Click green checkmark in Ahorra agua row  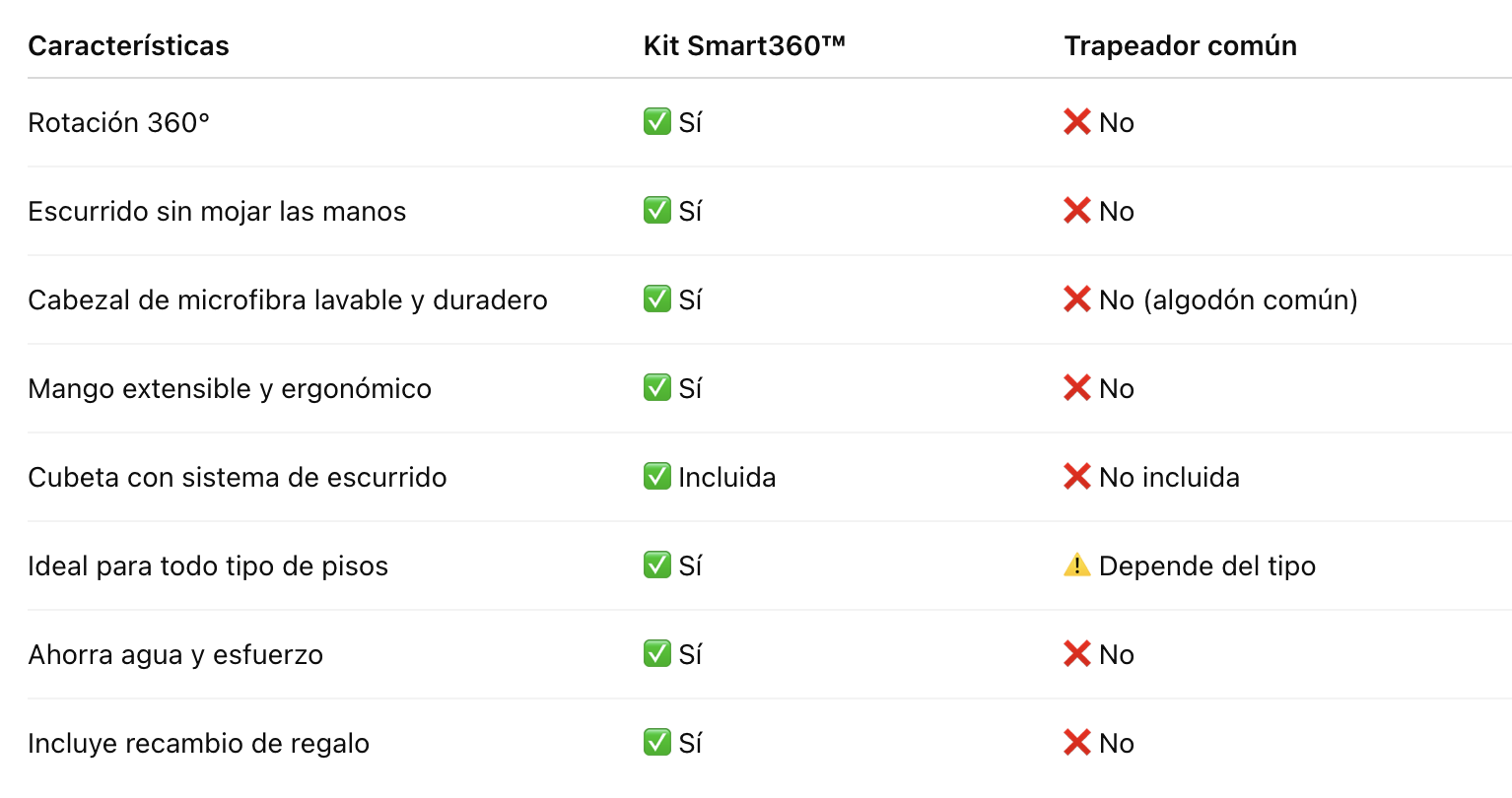tap(657, 654)
